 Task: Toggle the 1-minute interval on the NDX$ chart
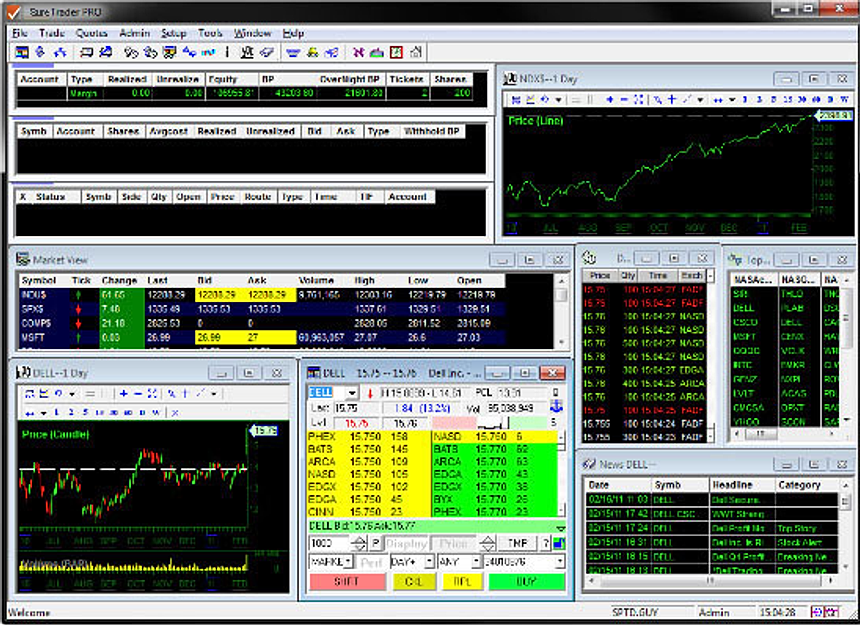745,99
